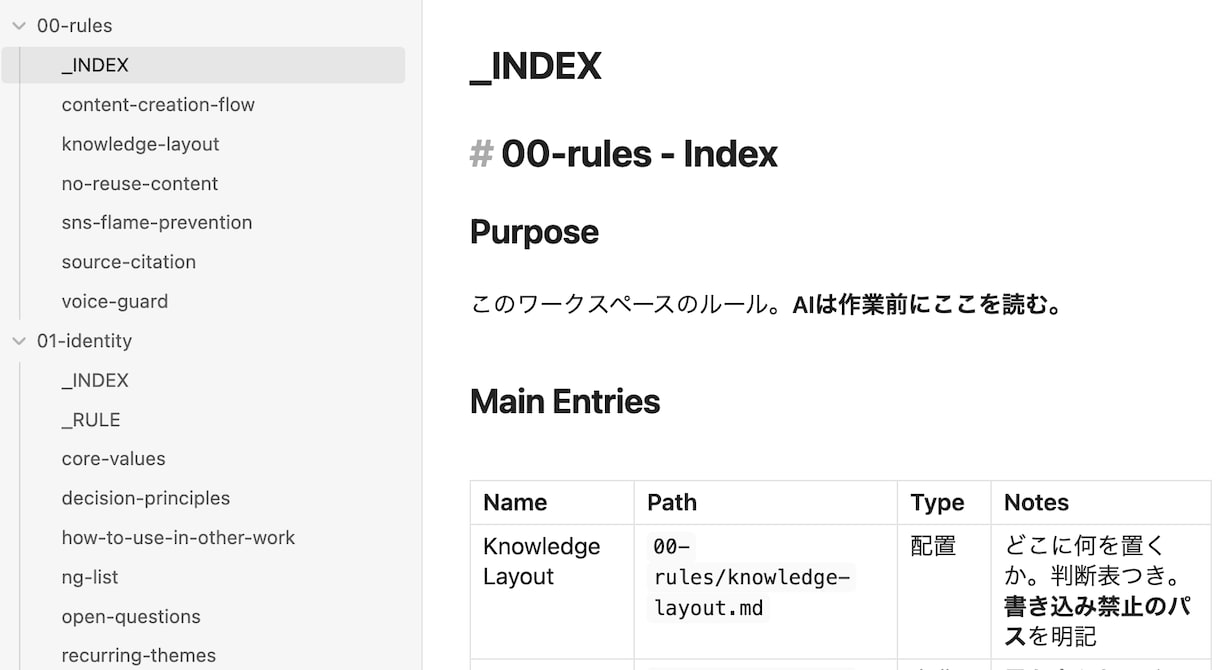Click the _INDEX note title
This screenshot has width=1220, height=670.
click(x=536, y=66)
